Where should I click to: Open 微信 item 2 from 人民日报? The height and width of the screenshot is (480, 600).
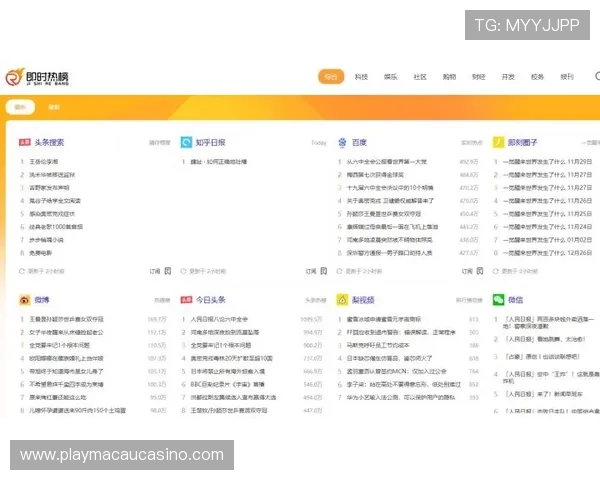pyautogui.click(x=545, y=339)
